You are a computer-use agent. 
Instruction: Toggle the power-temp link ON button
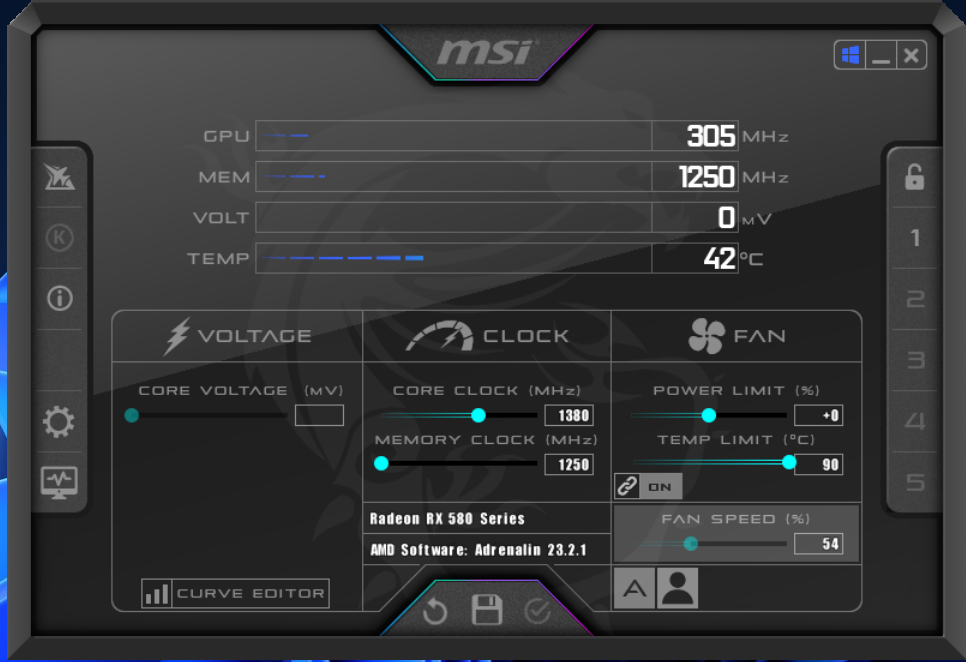click(x=648, y=486)
